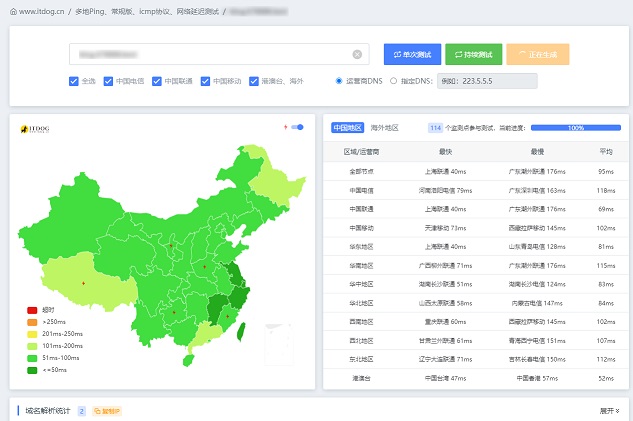Screen dimensions: 633x421
Task: Select the 中国移动 table row label
Action: point(361,228)
